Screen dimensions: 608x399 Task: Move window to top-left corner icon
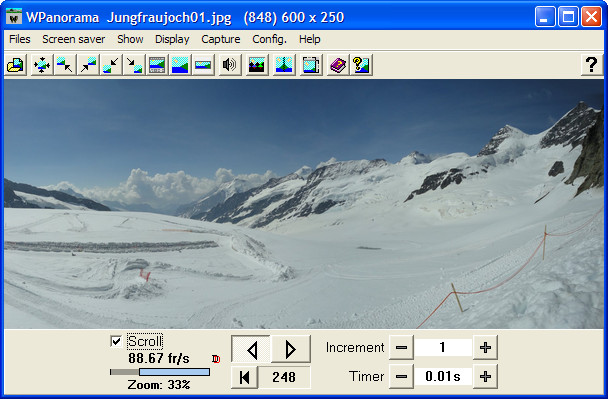coord(65,65)
